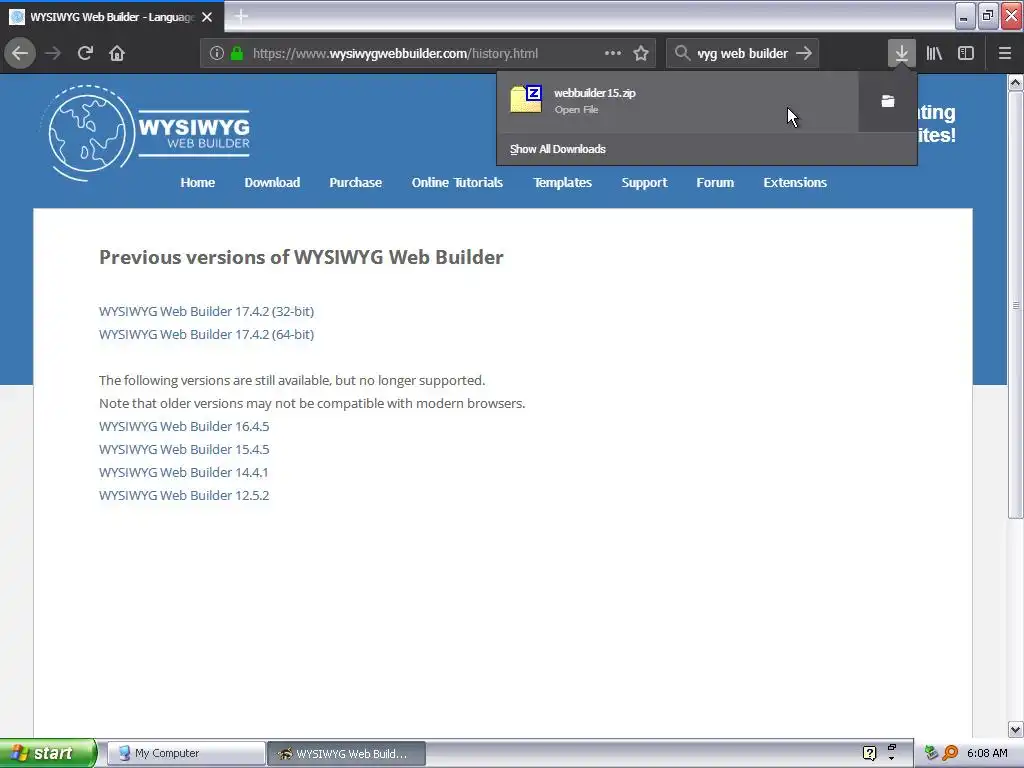Click the 'Previous versions of WYSIWYG Web Builder' heading
This screenshot has width=1024, height=768.
[x=301, y=257]
